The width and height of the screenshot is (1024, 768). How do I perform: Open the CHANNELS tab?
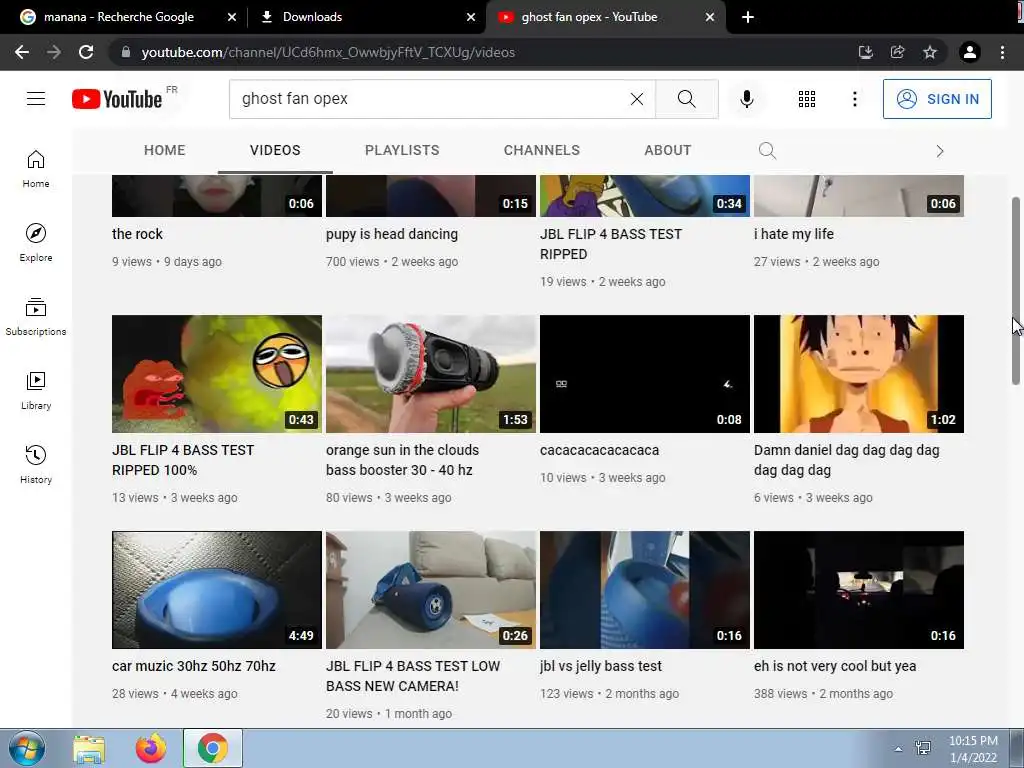pos(541,150)
